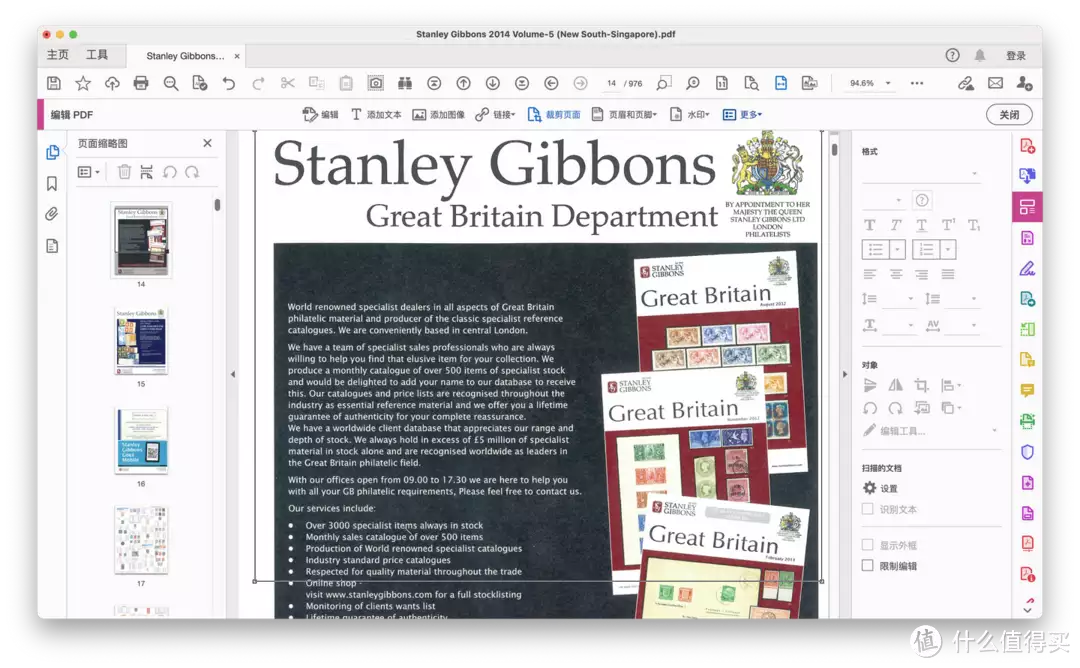Jump to the last page icon
This screenshot has width=1080, height=668.
(x=522, y=83)
